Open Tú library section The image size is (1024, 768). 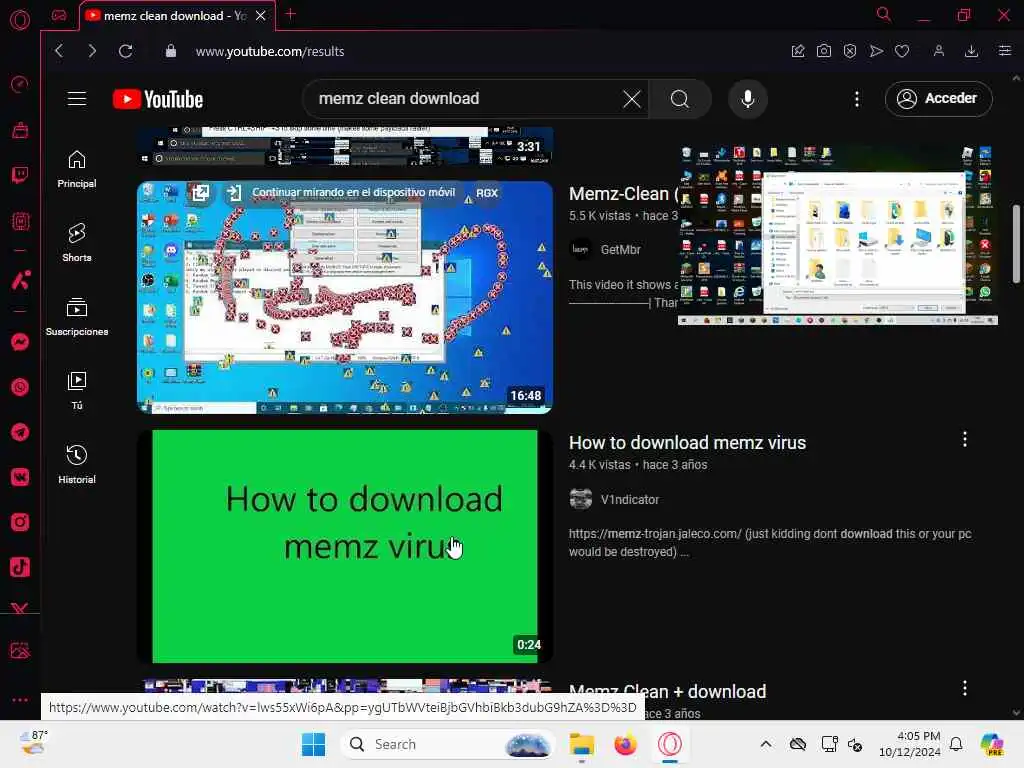(77, 391)
